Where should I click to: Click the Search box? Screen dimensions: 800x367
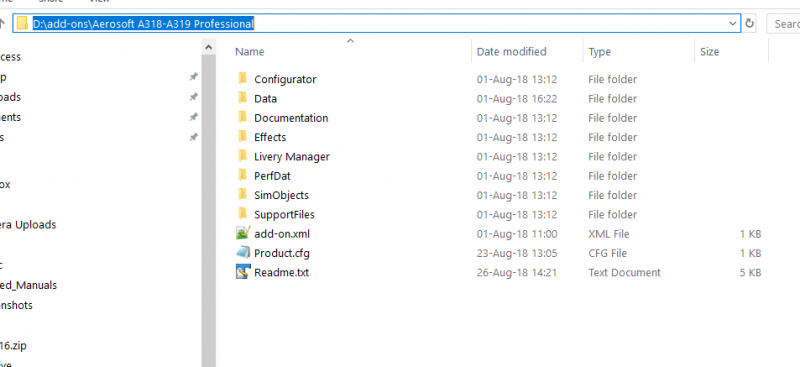click(x=784, y=23)
